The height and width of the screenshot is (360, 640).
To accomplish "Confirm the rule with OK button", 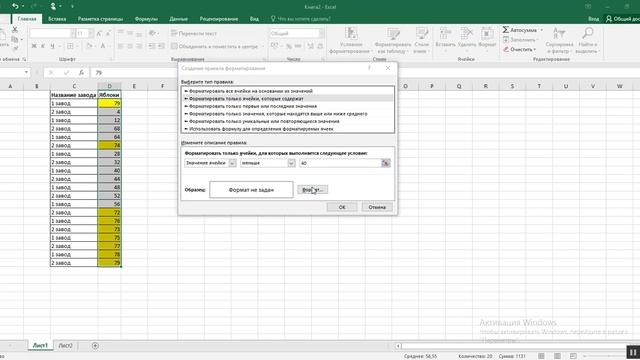I will [x=342, y=207].
